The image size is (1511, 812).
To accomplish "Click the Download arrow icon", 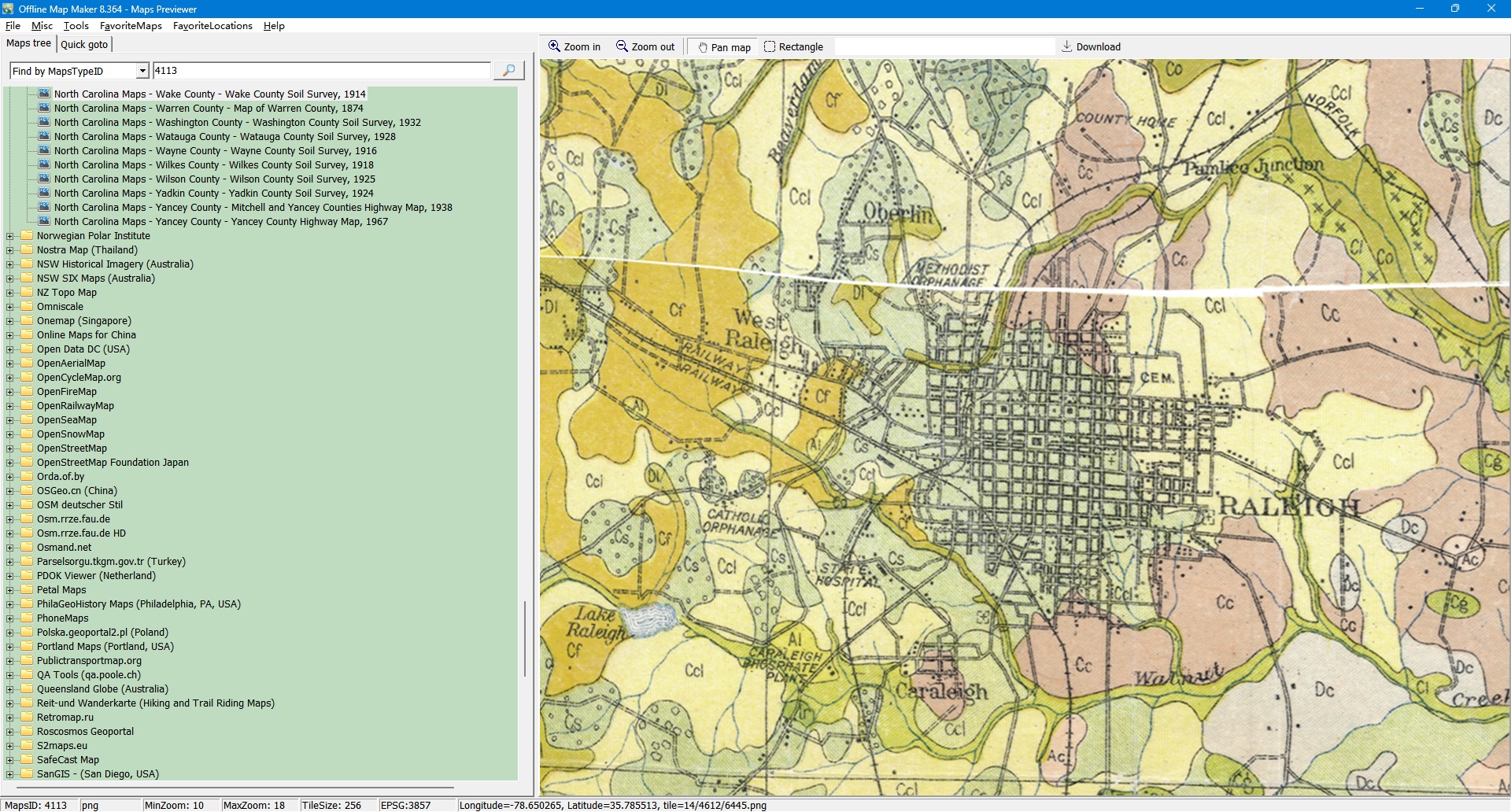I will click(x=1066, y=46).
